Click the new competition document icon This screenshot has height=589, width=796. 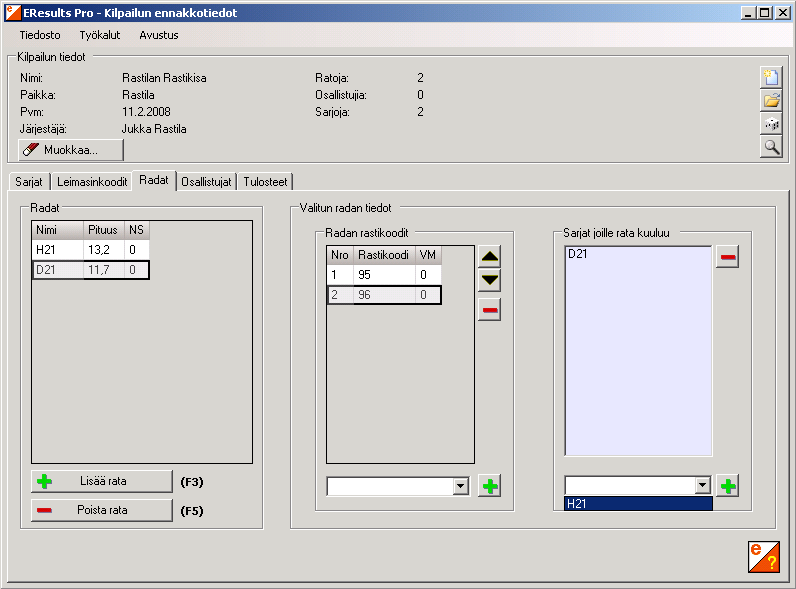coord(771,77)
